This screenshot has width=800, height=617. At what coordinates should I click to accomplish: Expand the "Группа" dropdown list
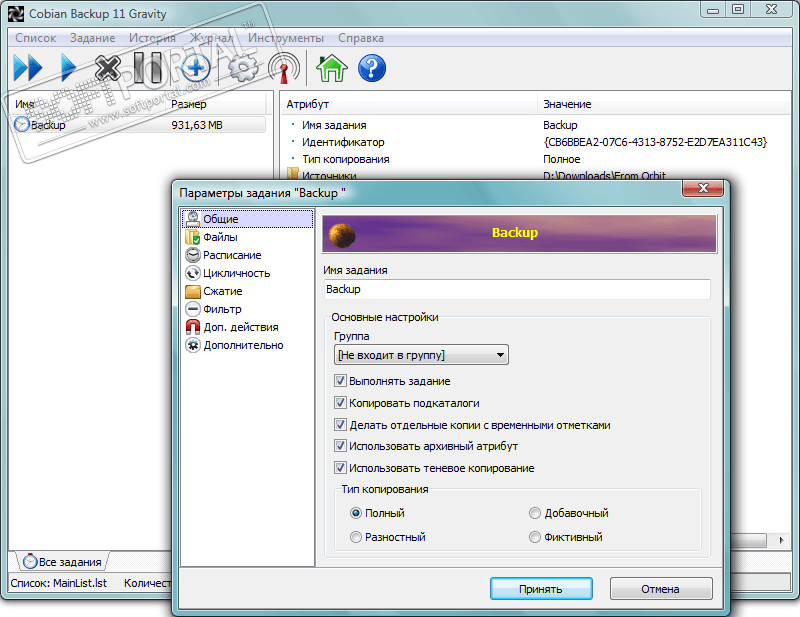coord(421,355)
